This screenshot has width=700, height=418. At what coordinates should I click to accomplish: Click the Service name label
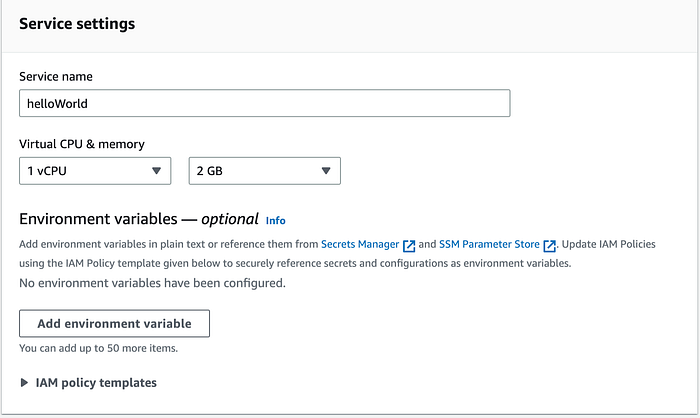coord(56,76)
